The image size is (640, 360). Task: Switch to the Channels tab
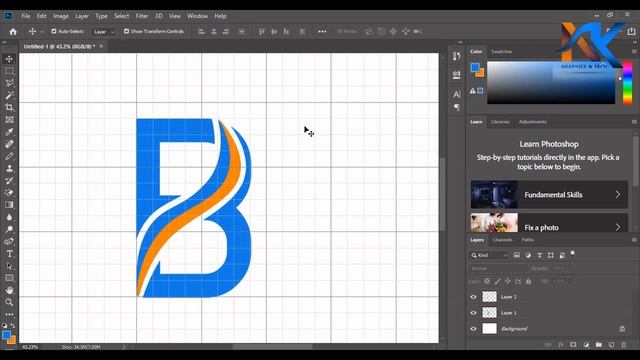coord(502,240)
